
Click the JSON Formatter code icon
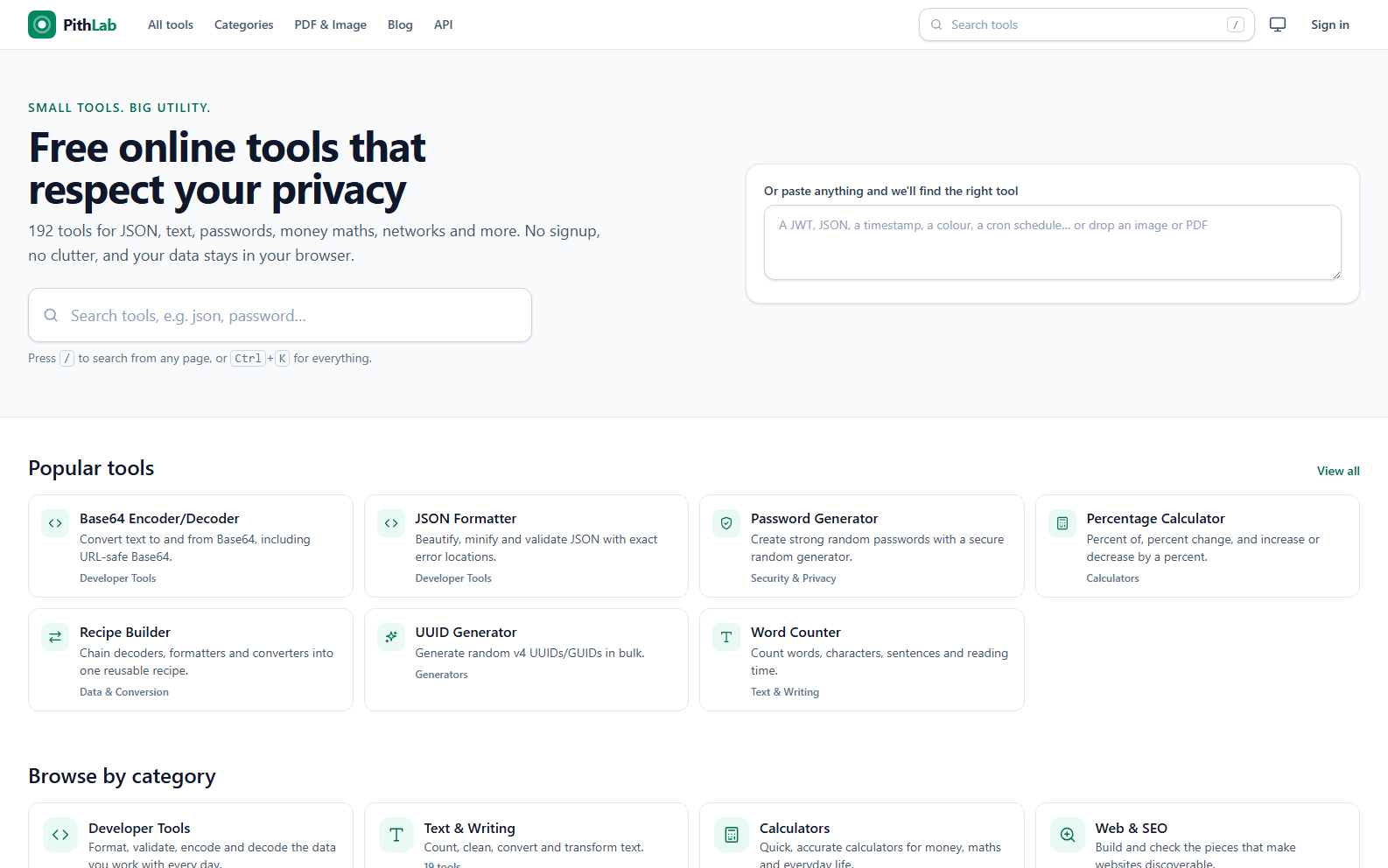[x=391, y=523]
